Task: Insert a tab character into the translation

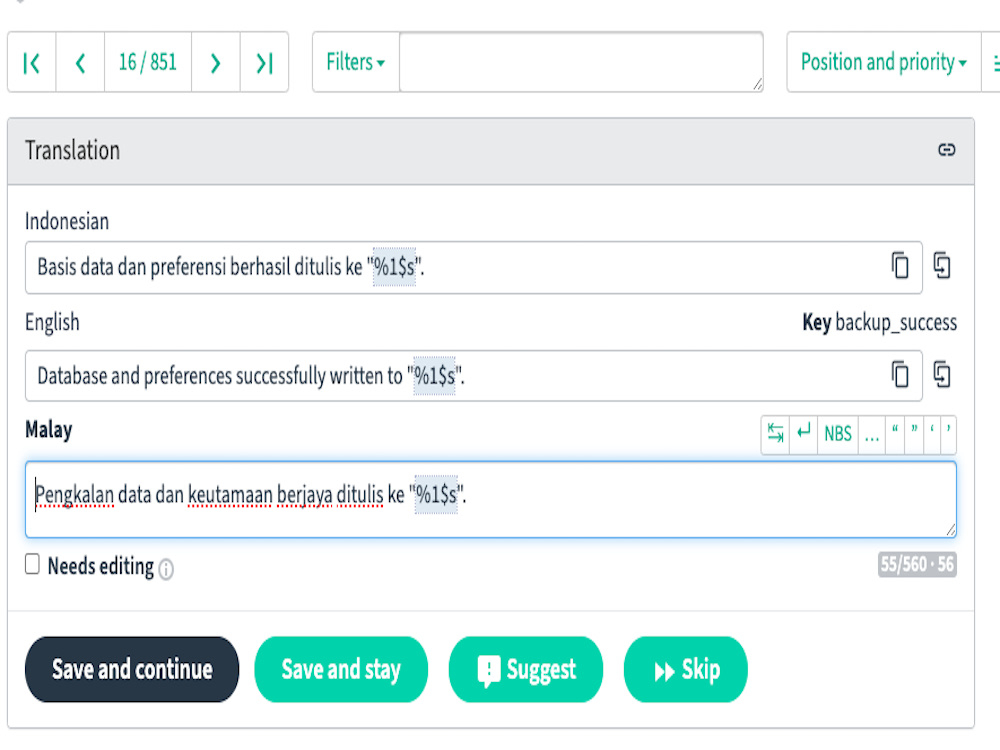Action: click(775, 434)
